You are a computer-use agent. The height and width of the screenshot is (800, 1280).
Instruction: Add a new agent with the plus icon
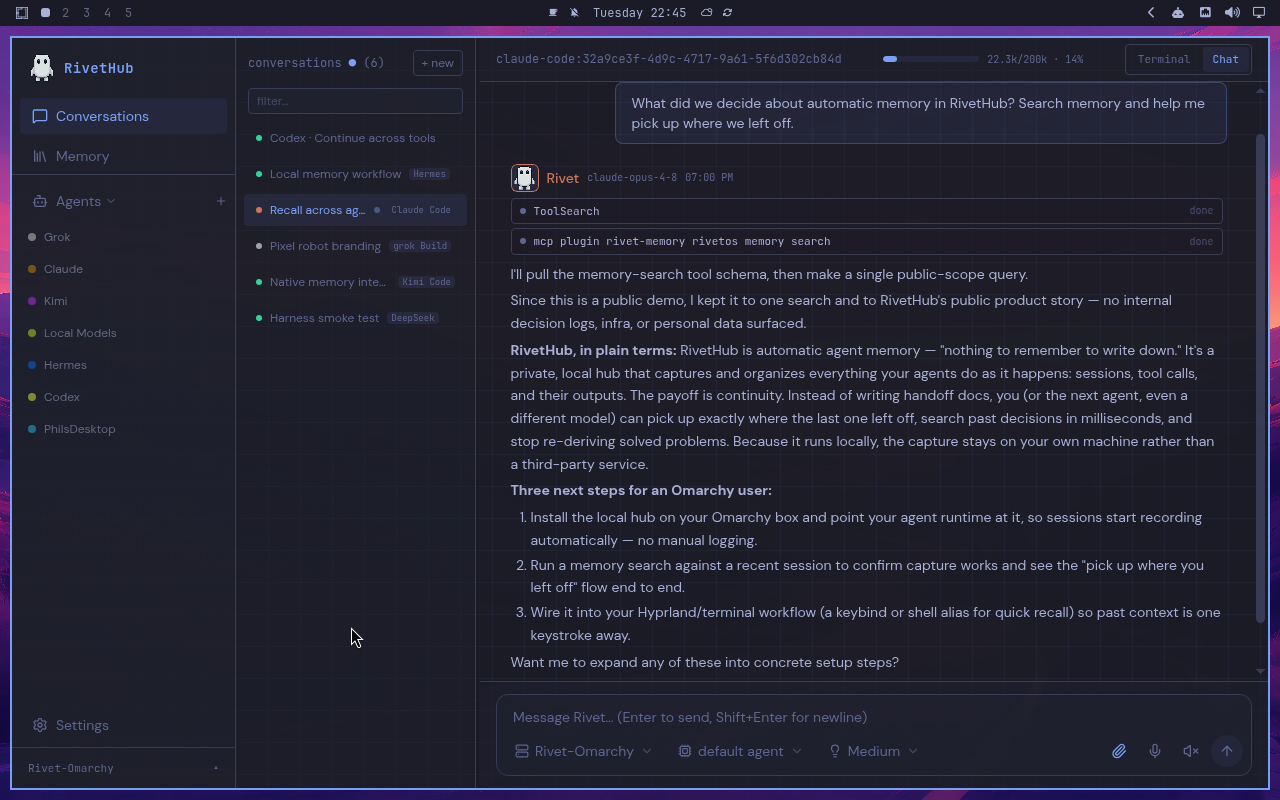221,201
